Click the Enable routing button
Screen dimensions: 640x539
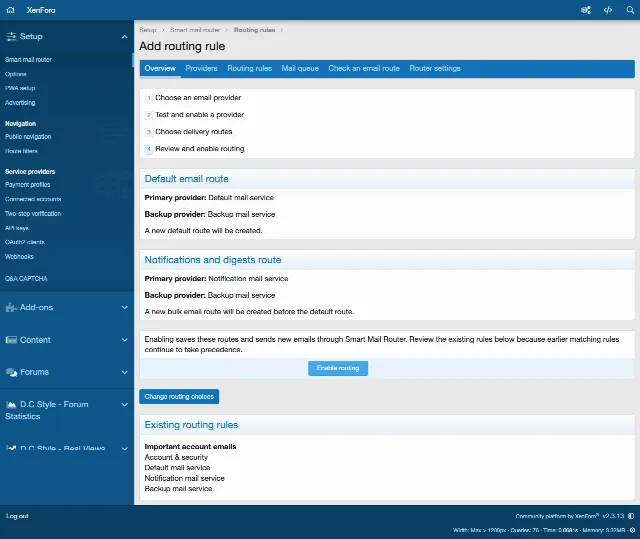point(338,368)
